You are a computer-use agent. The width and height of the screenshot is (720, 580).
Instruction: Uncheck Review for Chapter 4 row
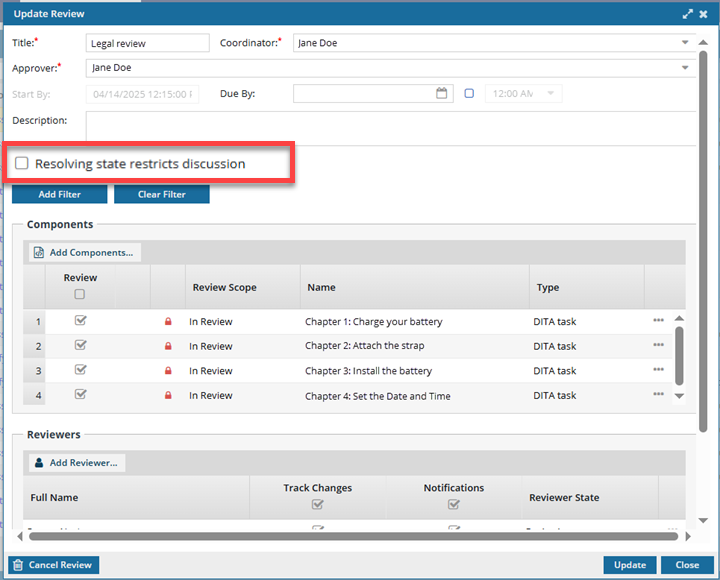80,394
